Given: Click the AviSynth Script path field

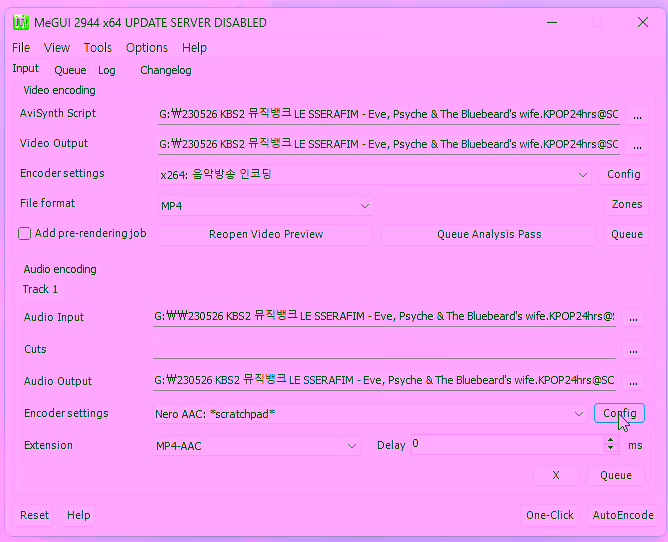Looking at the screenshot, I should tap(389, 115).
